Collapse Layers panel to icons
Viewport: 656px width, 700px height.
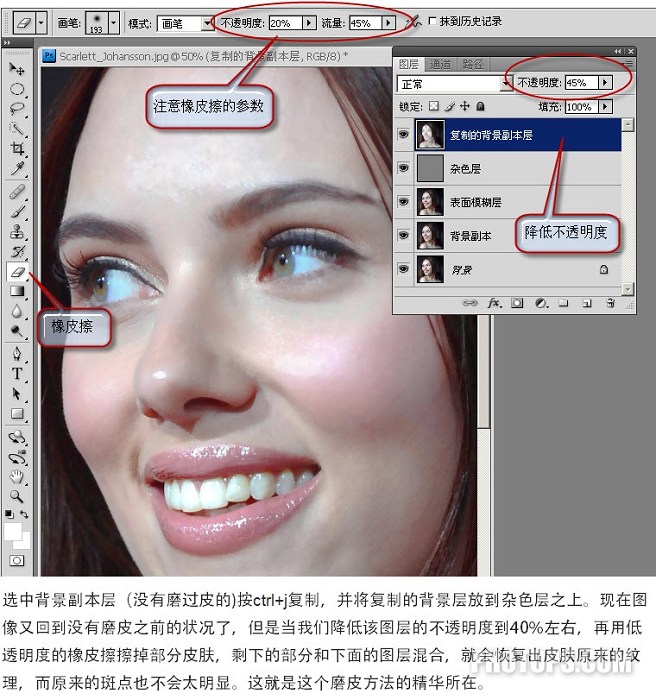(x=618, y=51)
